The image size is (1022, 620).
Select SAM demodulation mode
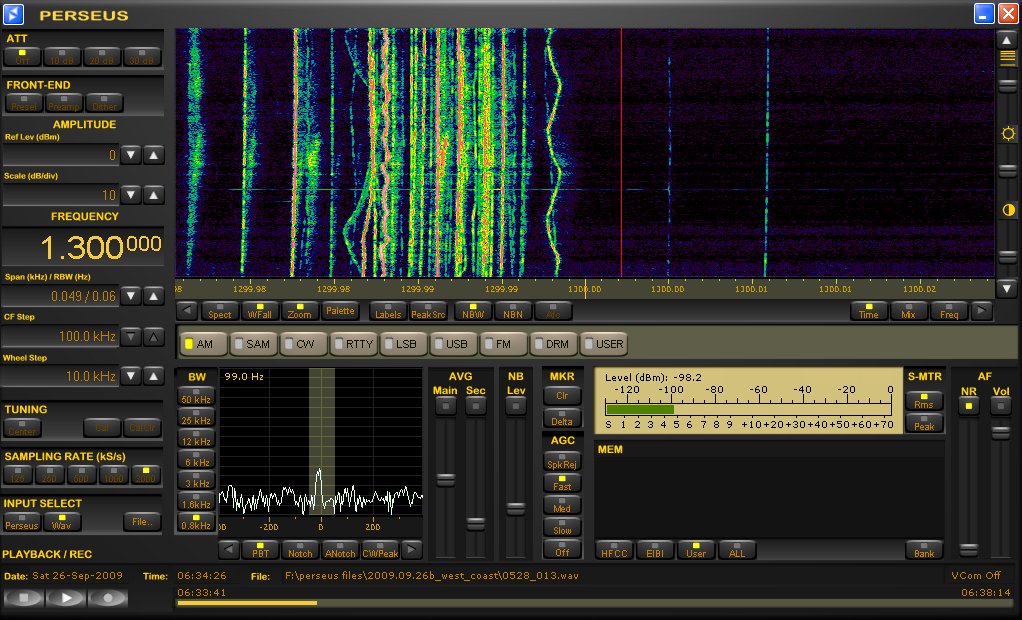(x=253, y=344)
